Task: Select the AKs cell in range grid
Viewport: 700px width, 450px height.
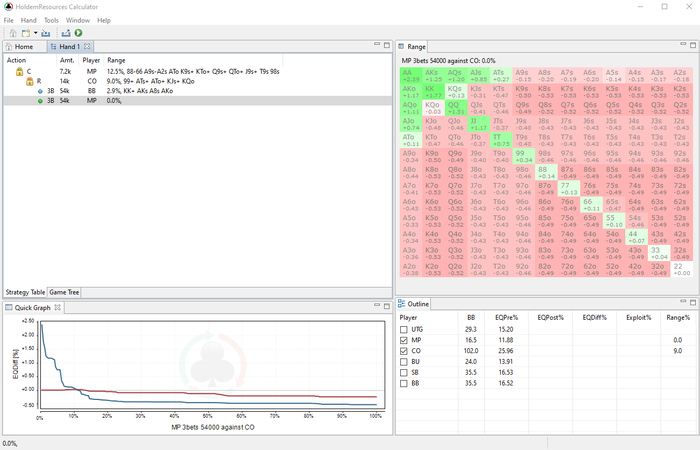Action: (x=433, y=75)
